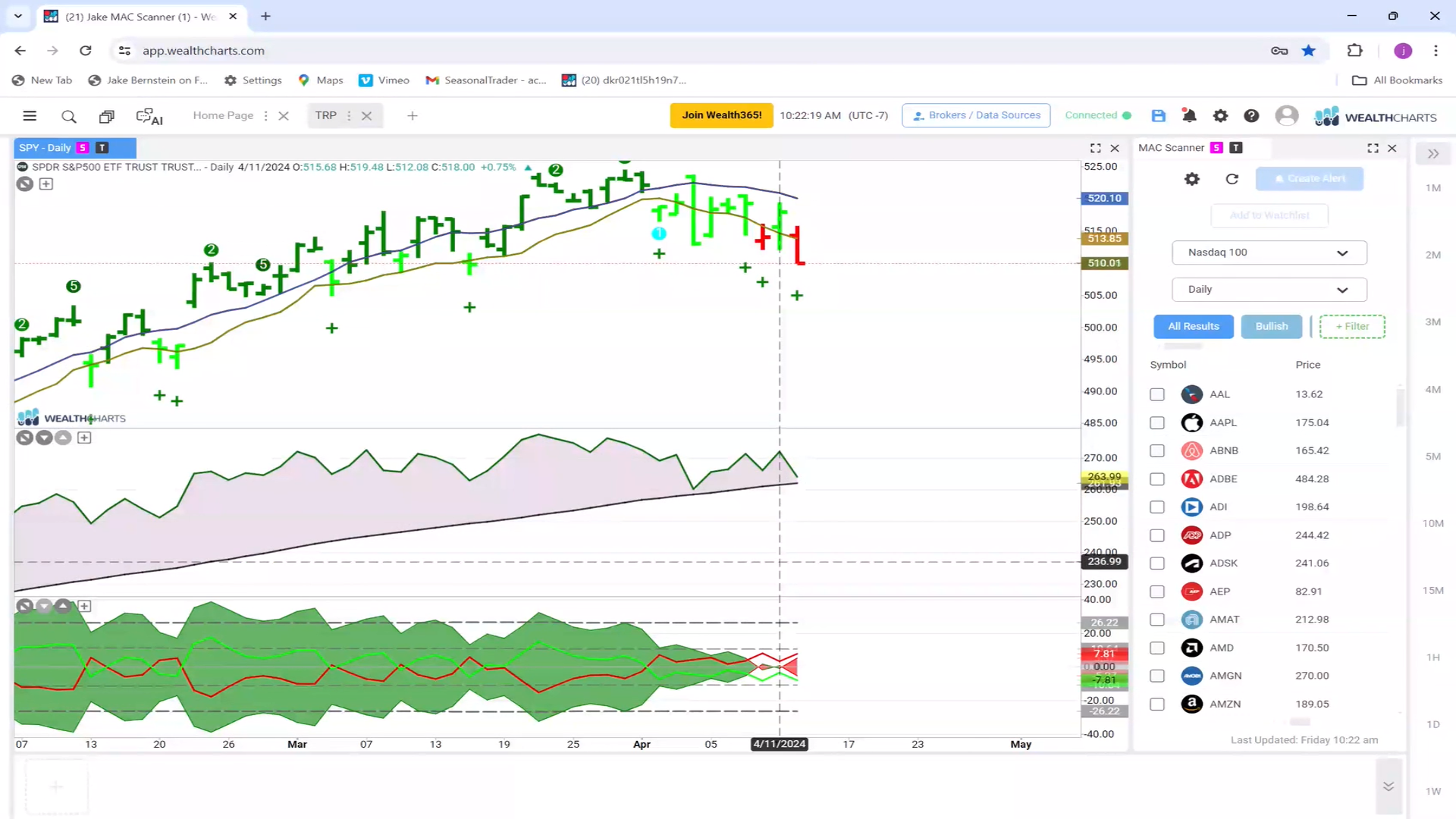Screen dimensions: 1456x819
Task: Open the help question mark icon
Action: pos(1251,115)
